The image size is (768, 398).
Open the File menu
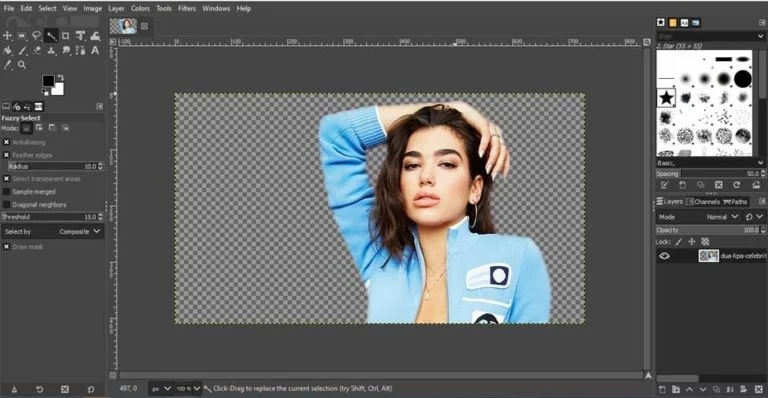[x=9, y=8]
